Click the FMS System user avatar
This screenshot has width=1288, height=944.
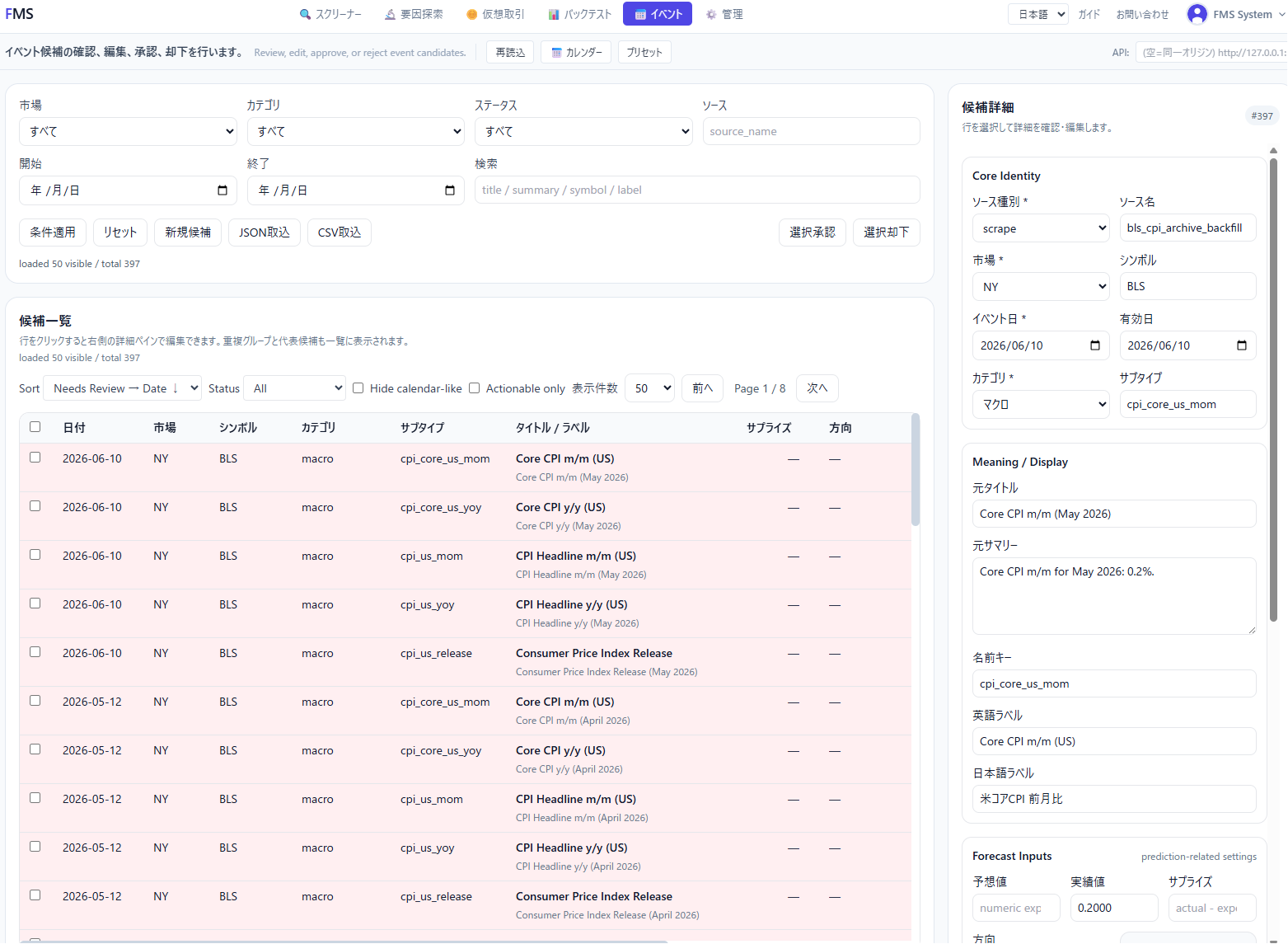[x=1197, y=14]
